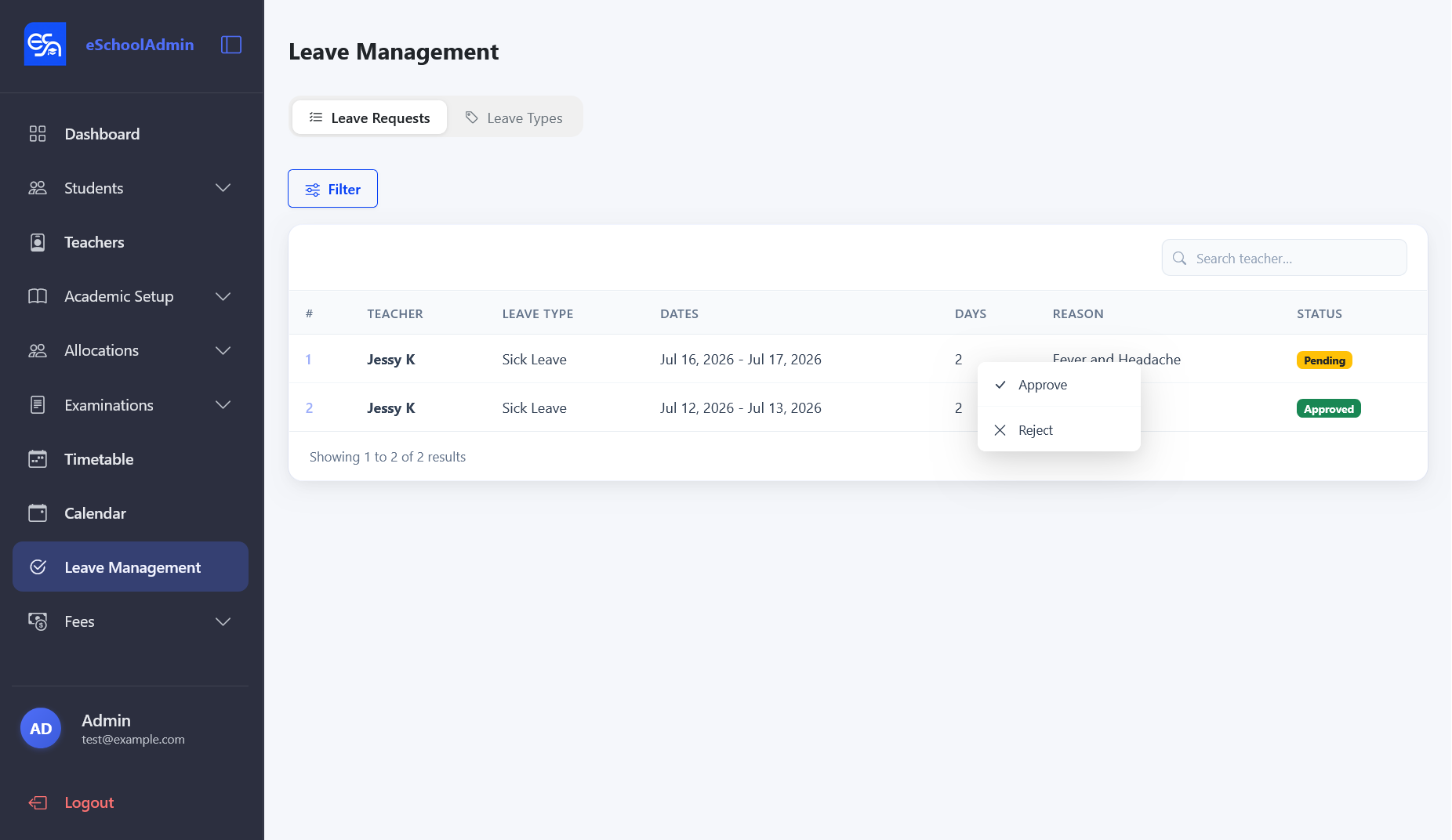The height and width of the screenshot is (840, 1452).
Task: Click the Examinations document icon
Action: tap(38, 405)
